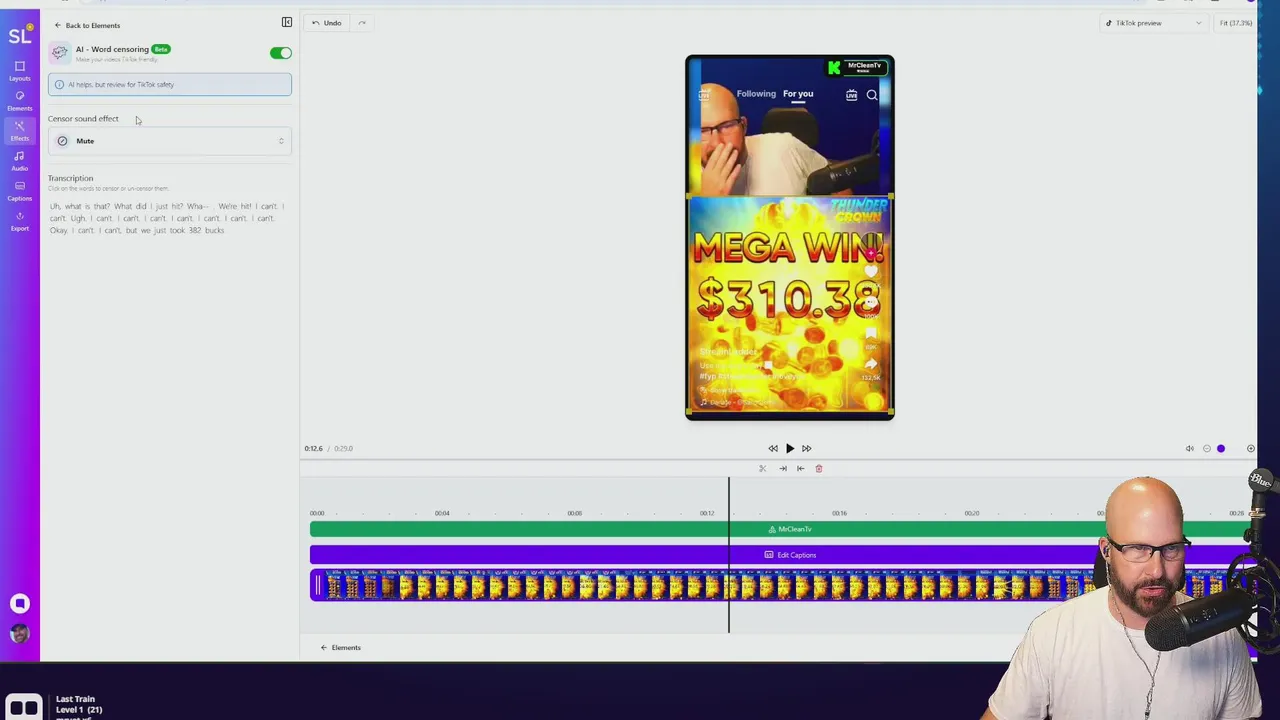Click the 00:04 mark on timeline ruler
The height and width of the screenshot is (720, 1280).
[x=442, y=513]
